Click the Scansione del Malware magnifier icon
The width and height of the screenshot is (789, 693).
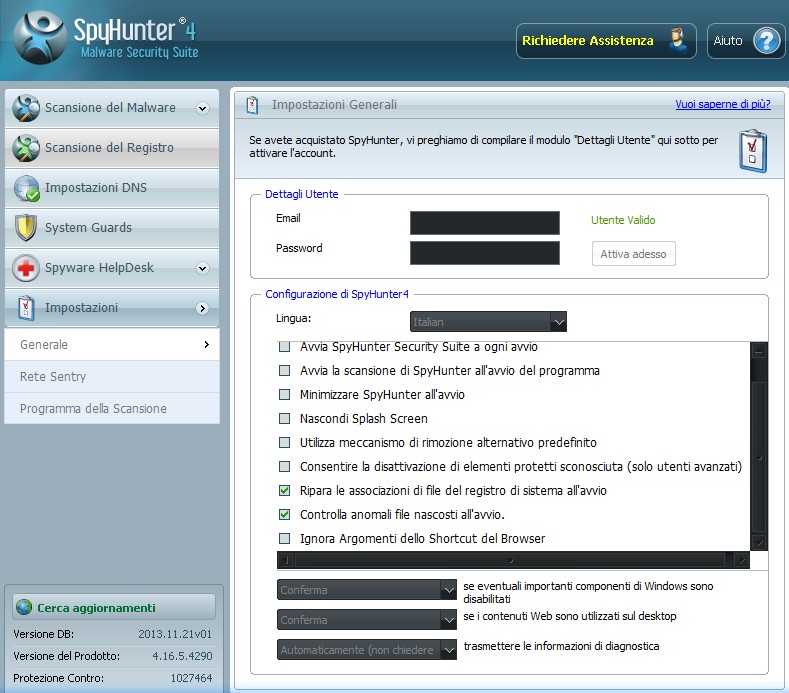point(26,108)
